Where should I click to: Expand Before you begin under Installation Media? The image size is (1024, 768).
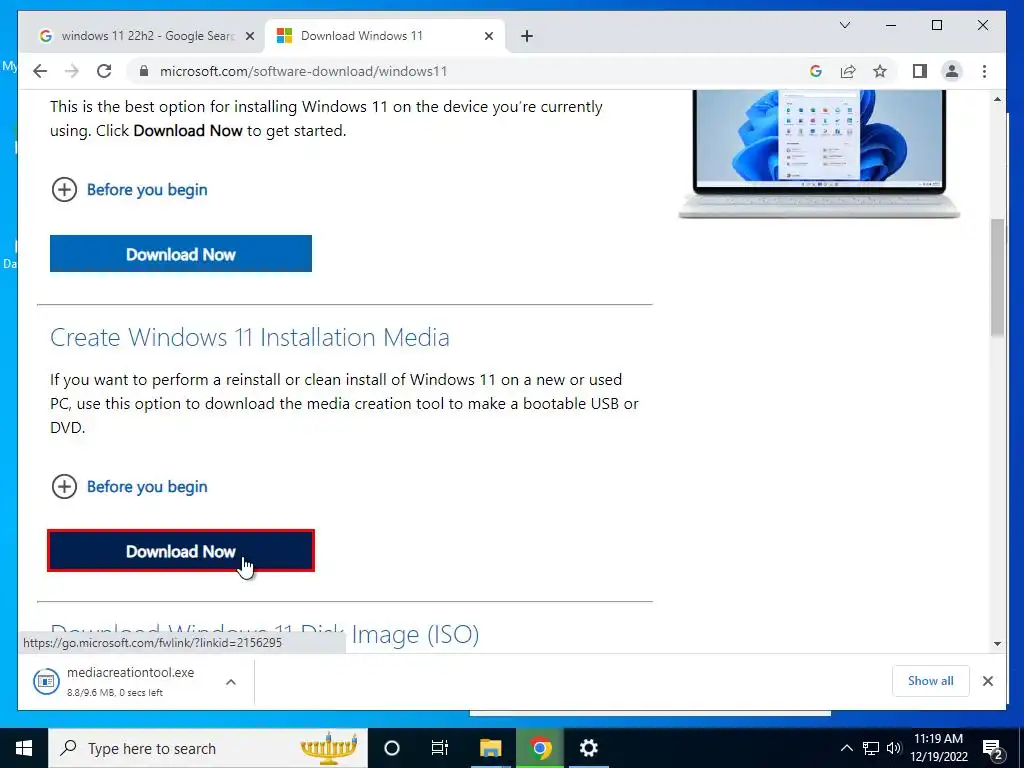click(x=129, y=487)
